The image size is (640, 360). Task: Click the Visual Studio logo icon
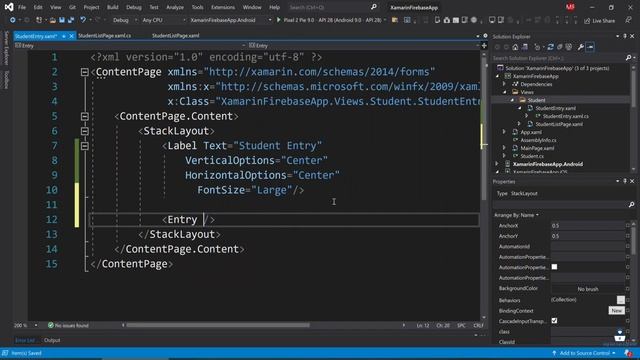[x=9, y=7]
